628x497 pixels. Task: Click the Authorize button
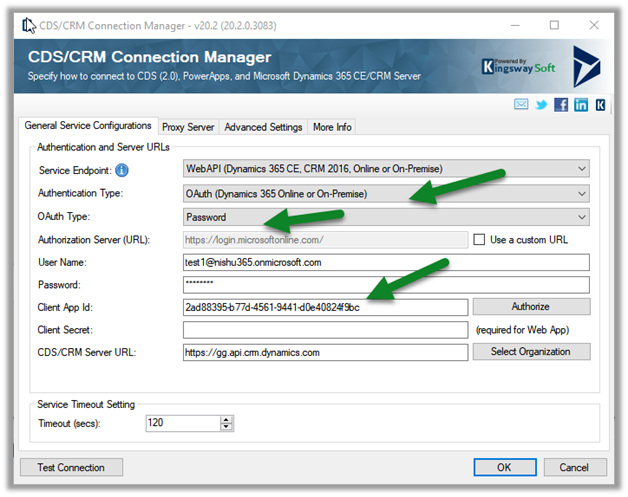[x=531, y=307]
